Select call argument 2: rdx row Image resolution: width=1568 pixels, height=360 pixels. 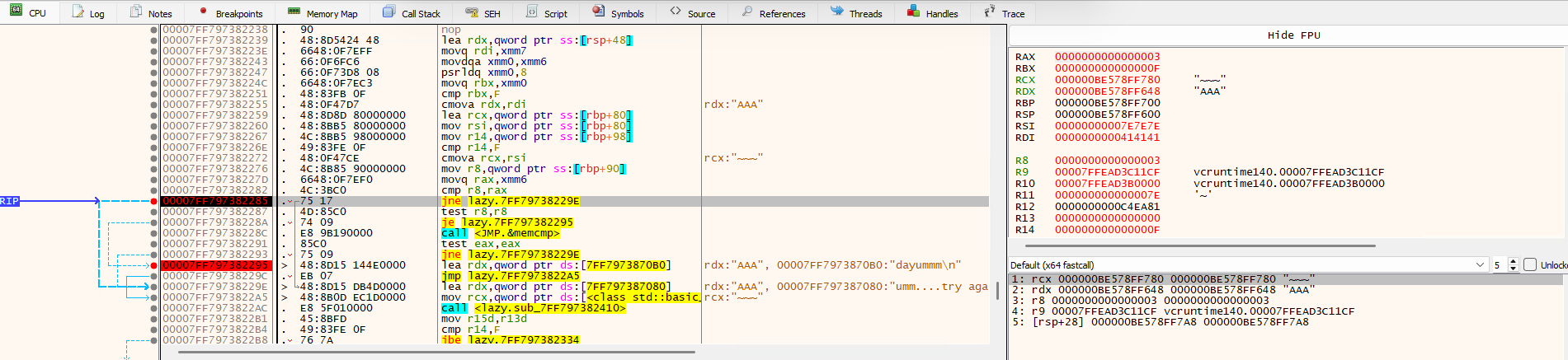(1286, 290)
